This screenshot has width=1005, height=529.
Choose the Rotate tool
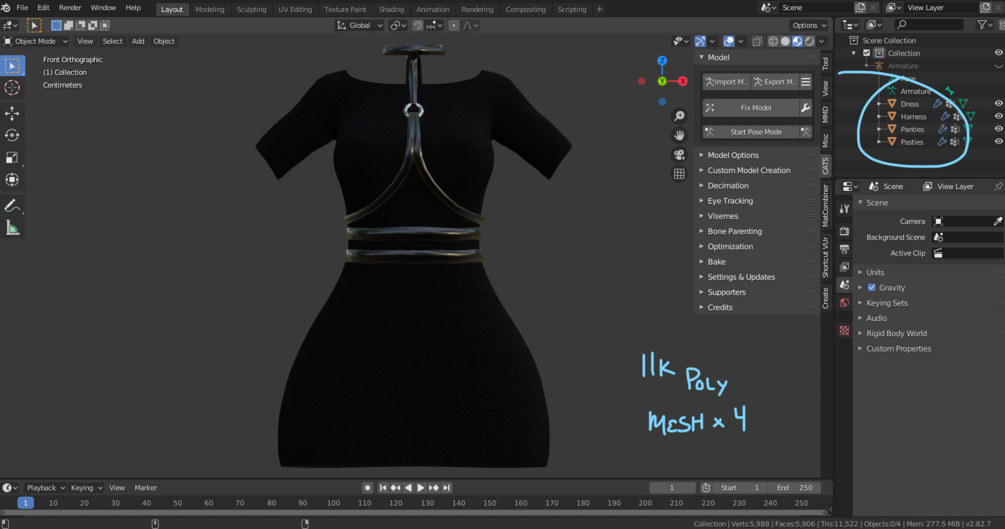[12, 135]
